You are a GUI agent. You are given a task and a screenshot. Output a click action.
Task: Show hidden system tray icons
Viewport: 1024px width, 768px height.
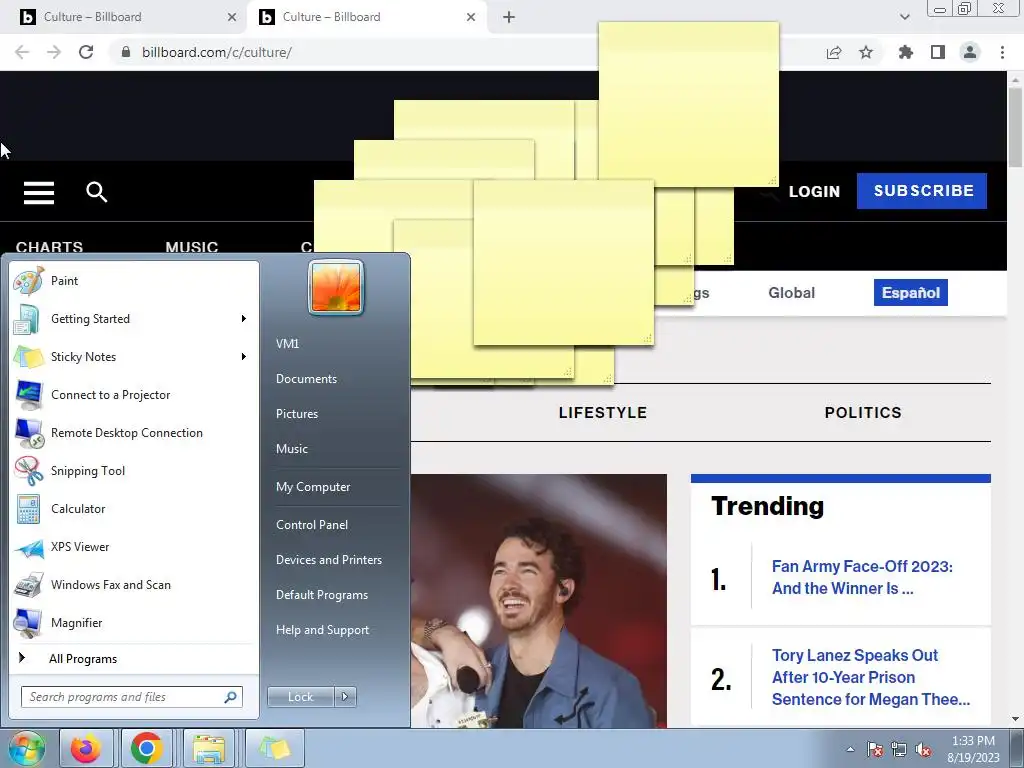click(x=850, y=749)
